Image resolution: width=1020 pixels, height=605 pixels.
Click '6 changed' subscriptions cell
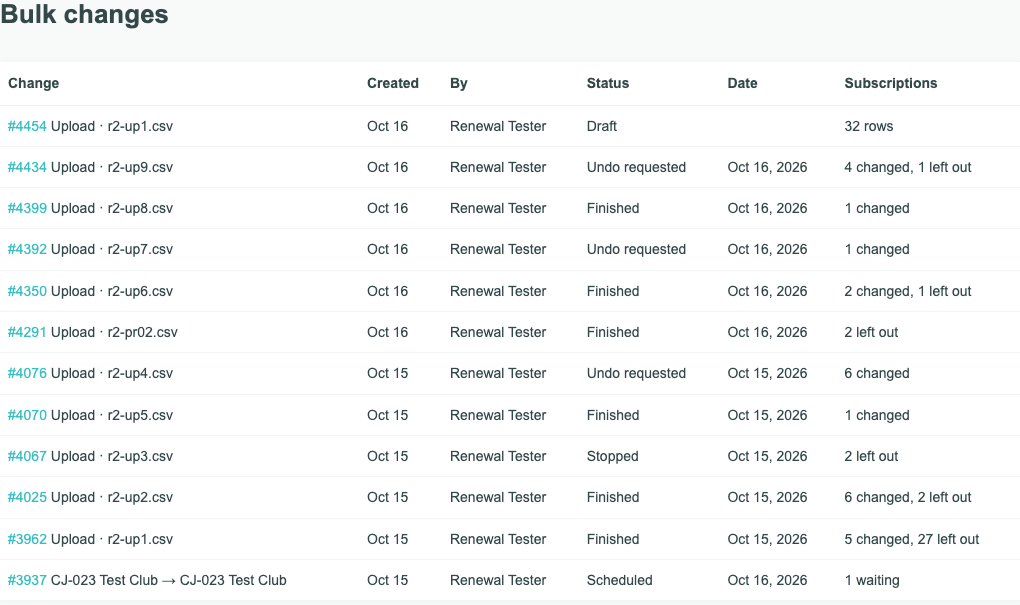click(x=877, y=373)
